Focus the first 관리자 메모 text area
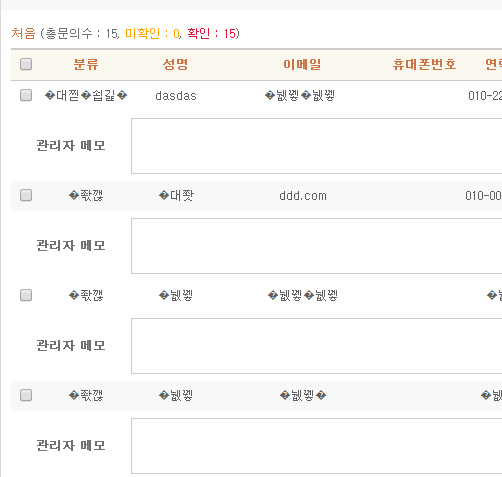This screenshot has width=502, height=477. (317, 146)
